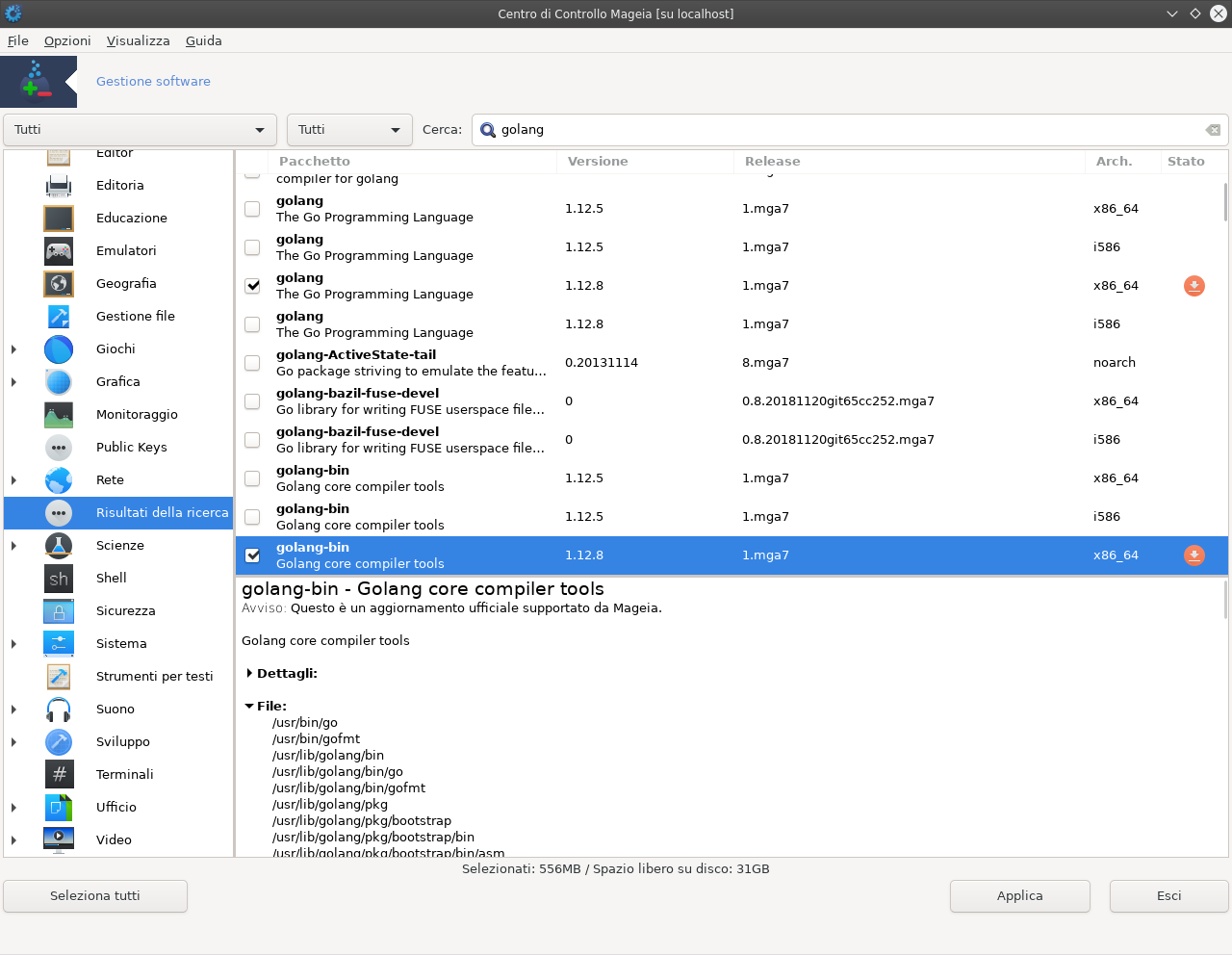The width and height of the screenshot is (1232, 955).
Task: Expand the Grafica category
Action: pyautogui.click(x=13, y=382)
